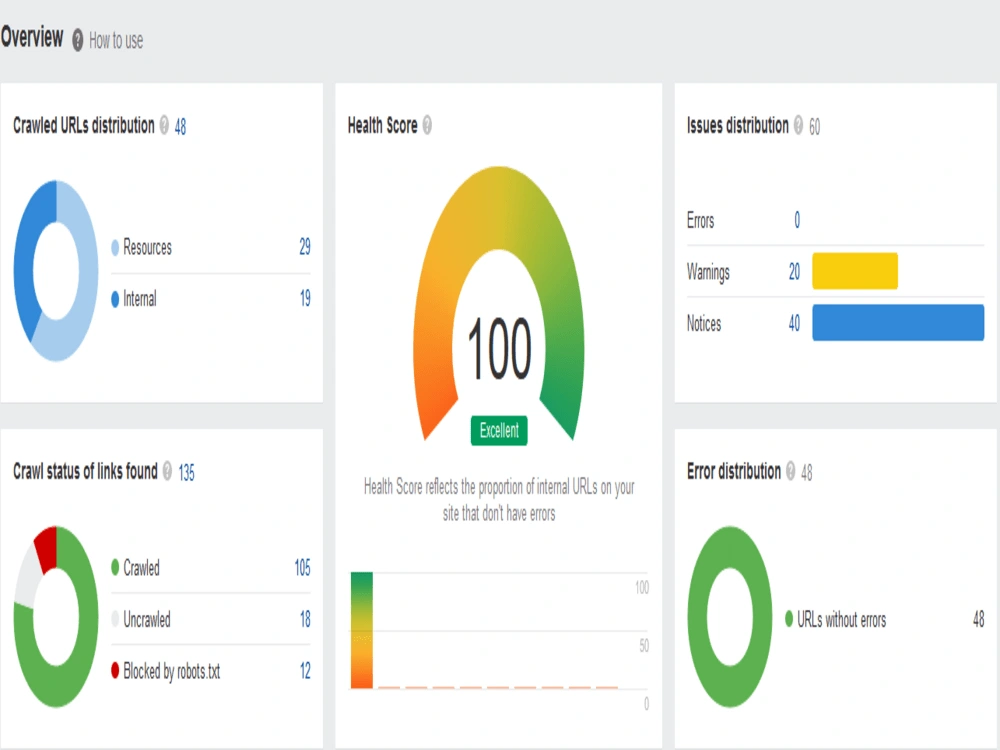This screenshot has height=750, width=1000.
Task: Click help icon beside Crawled URLs distribution
Action: pos(164,125)
